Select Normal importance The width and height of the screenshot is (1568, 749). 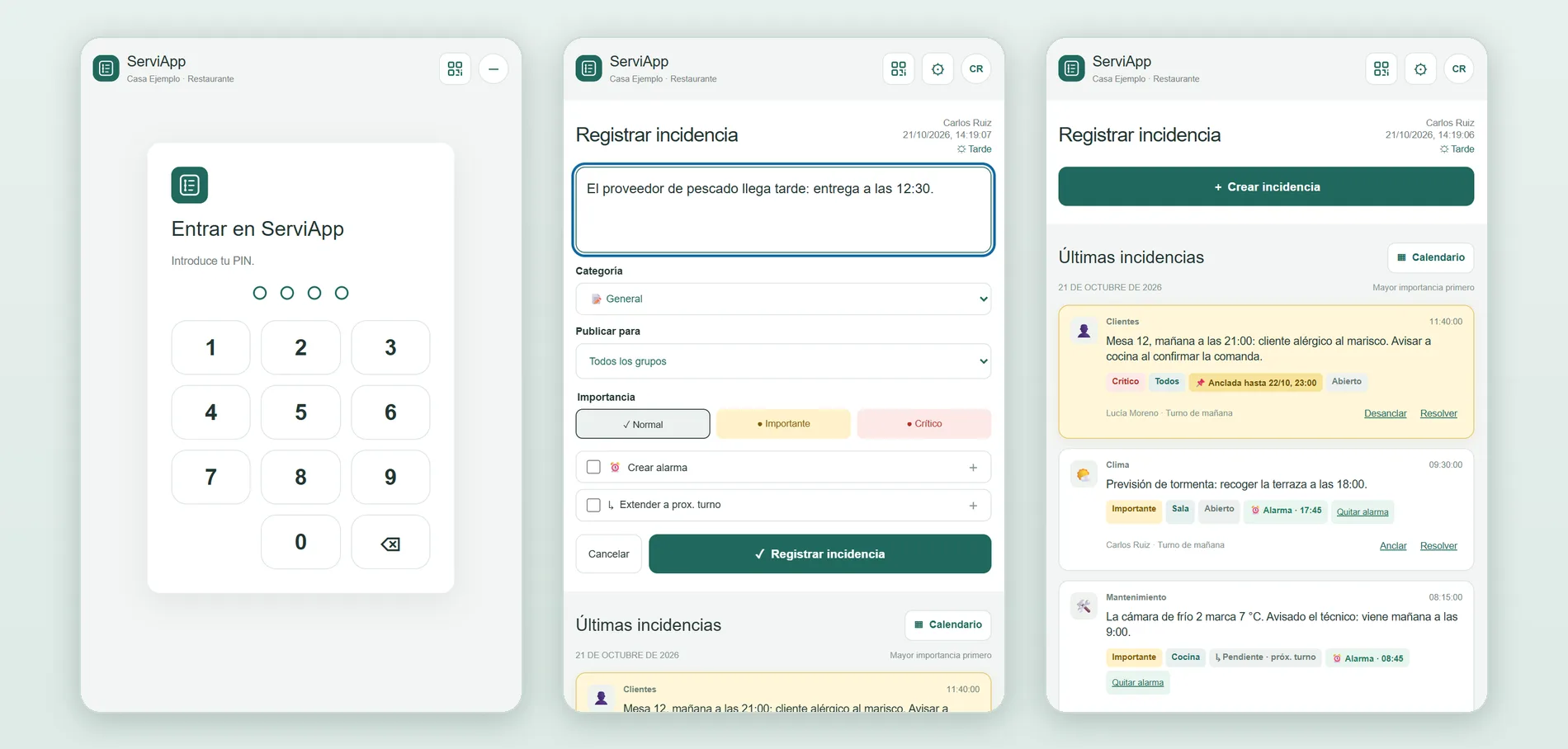[x=643, y=424]
